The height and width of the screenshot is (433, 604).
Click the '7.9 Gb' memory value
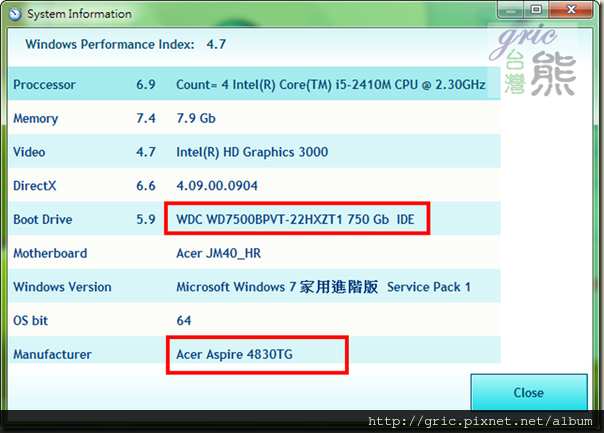(196, 118)
